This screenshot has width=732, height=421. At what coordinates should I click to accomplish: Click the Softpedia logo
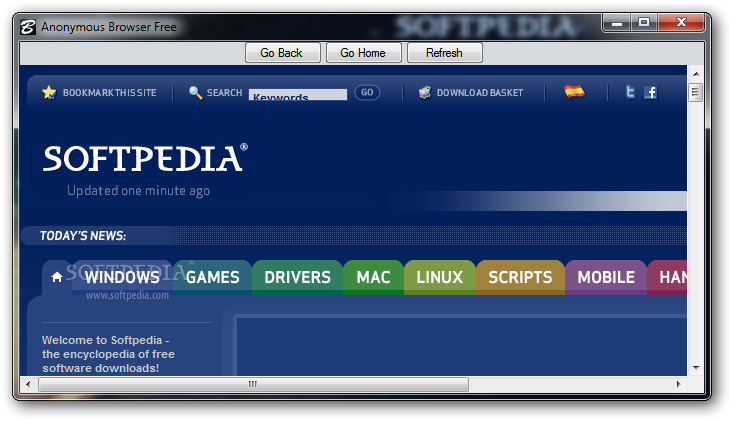point(145,158)
